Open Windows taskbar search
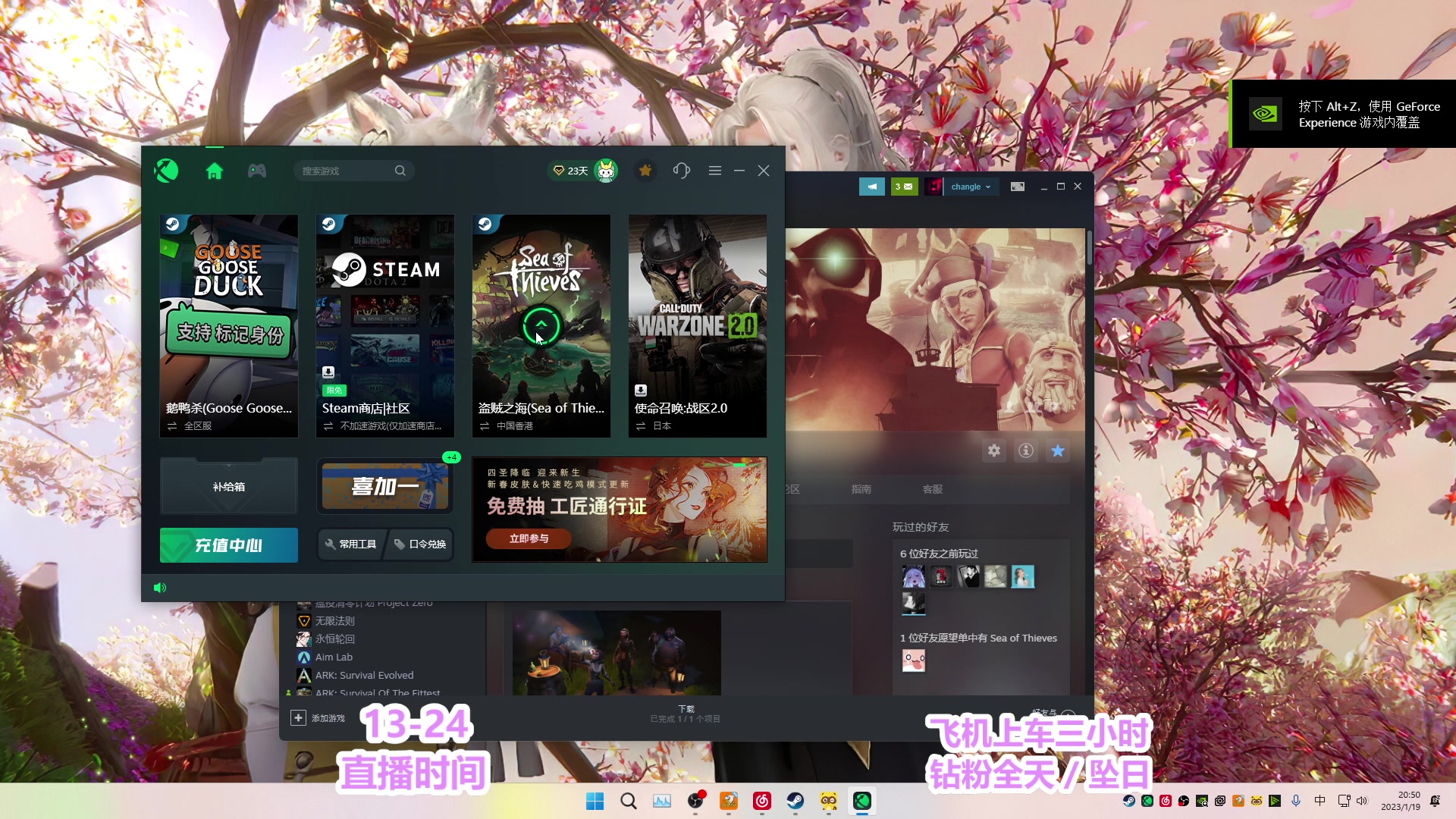The width and height of the screenshot is (1456, 819). 629,801
